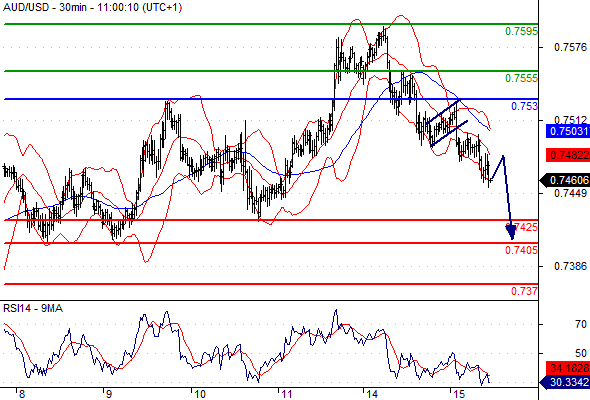Click the 0.737 support level label
Viewport: 590px width, 400px height.
coord(524,291)
